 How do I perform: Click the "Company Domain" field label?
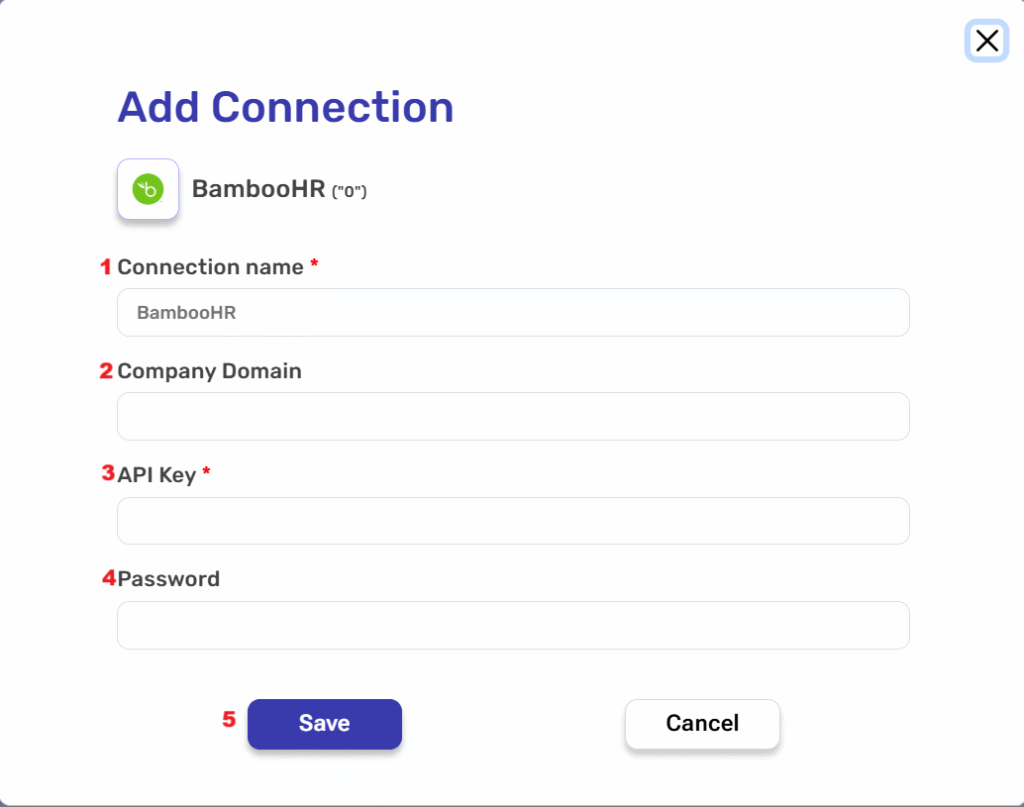pos(209,371)
